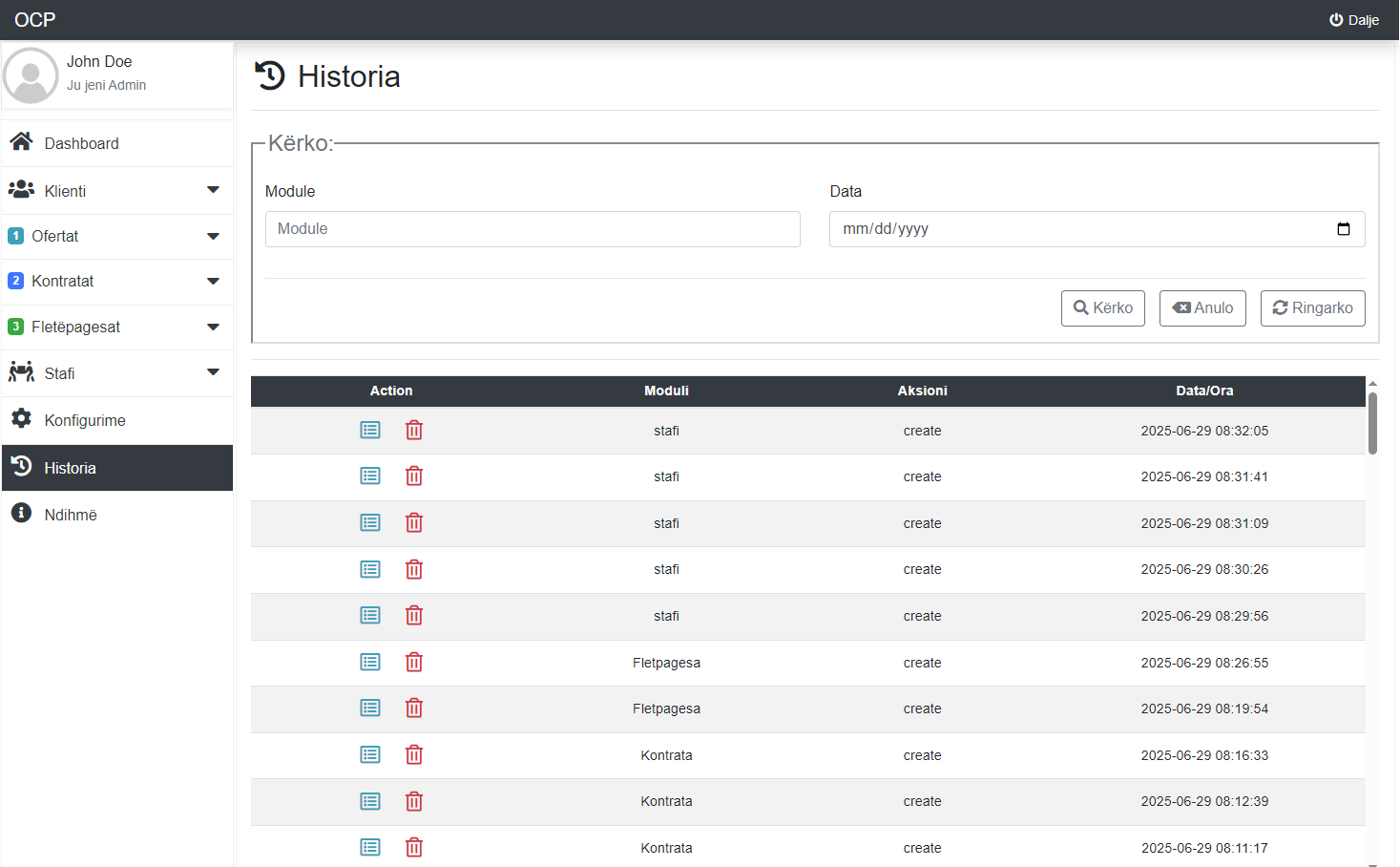This screenshot has width=1400, height=867.
Task: Click trash icon on 08:31:09 row
Action: pyautogui.click(x=414, y=523)
